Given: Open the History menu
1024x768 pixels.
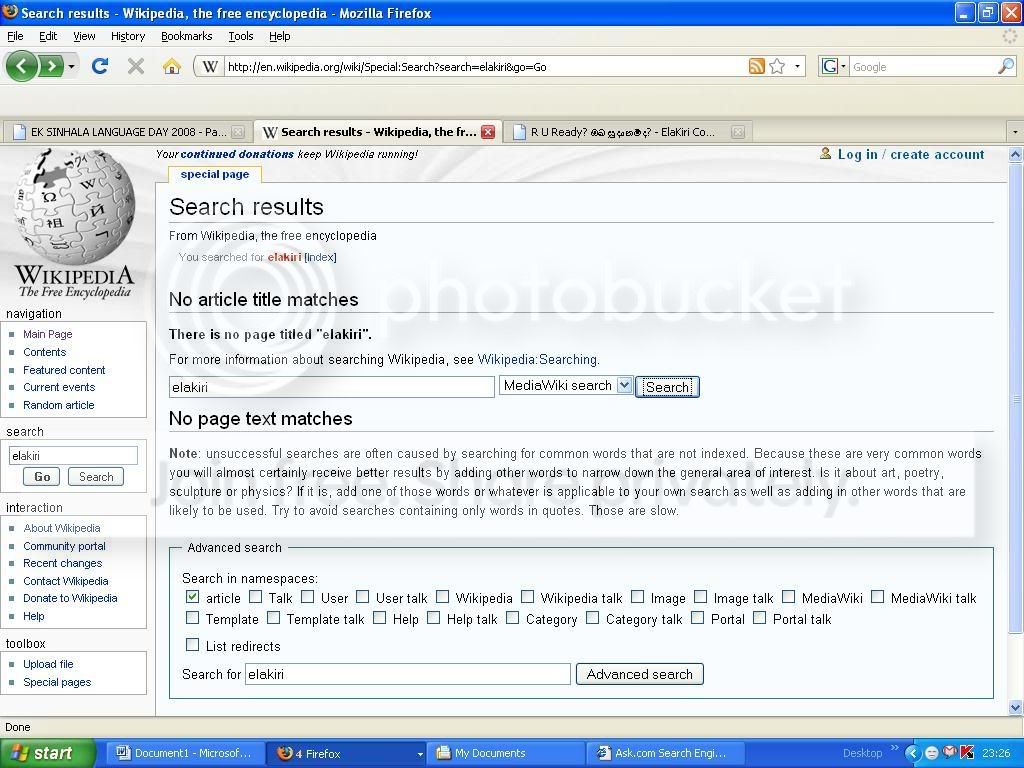Looking at the screenshot, I should [128, 36].
